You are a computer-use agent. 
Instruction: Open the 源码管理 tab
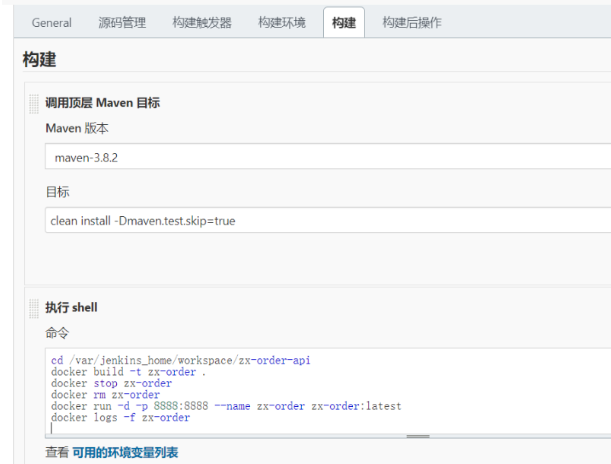click(122, 23)
